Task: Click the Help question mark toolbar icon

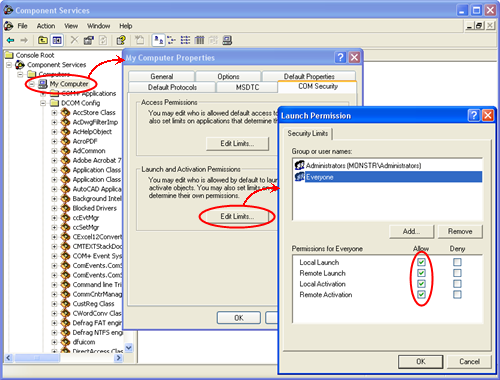Action: click(x=121, y=40)
